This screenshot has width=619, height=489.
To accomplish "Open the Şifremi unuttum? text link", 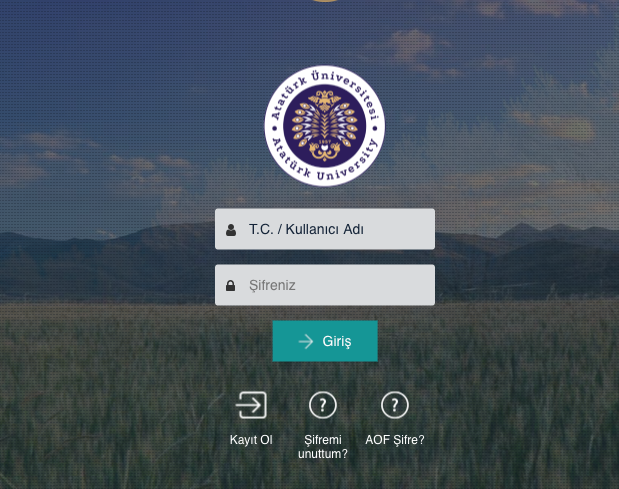I will tap(323, 447).
